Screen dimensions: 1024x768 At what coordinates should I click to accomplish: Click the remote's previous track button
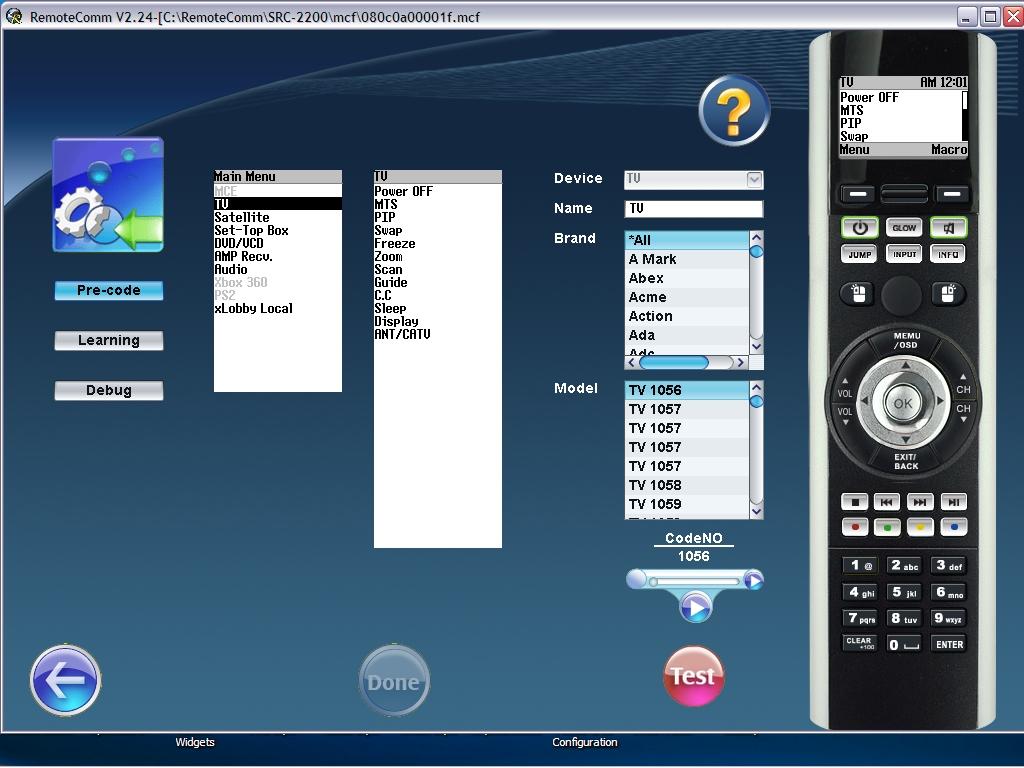pyautogui.click(x=886, y=502)
